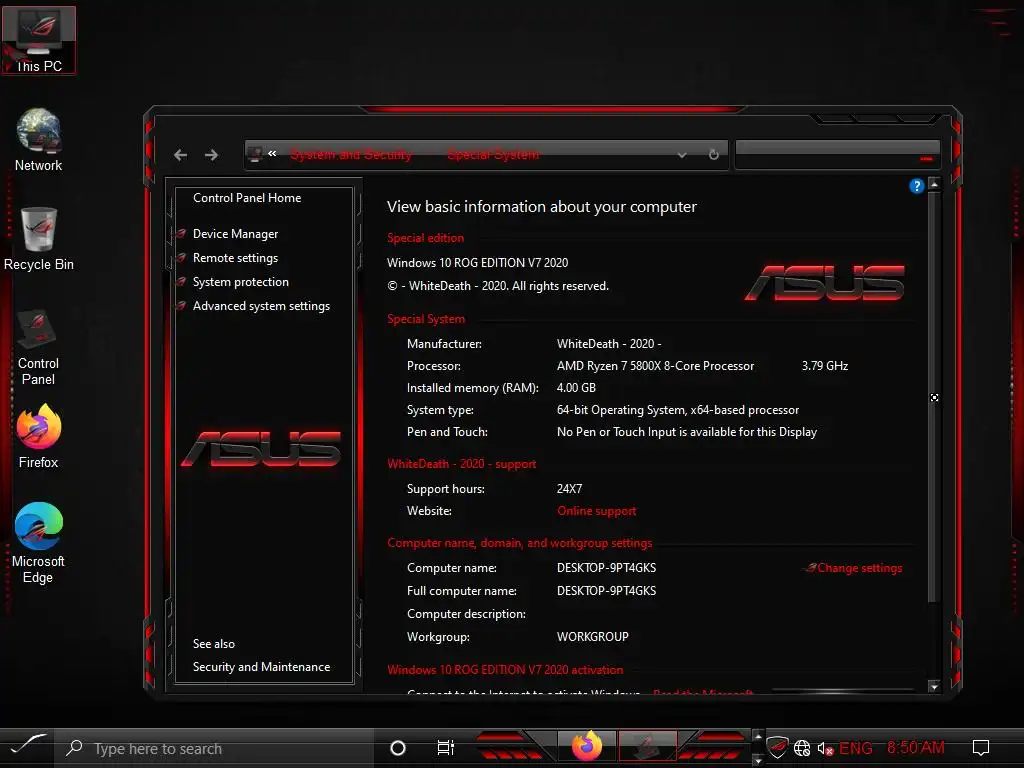
Task: Open Device Manager
Action: point(235,234)
